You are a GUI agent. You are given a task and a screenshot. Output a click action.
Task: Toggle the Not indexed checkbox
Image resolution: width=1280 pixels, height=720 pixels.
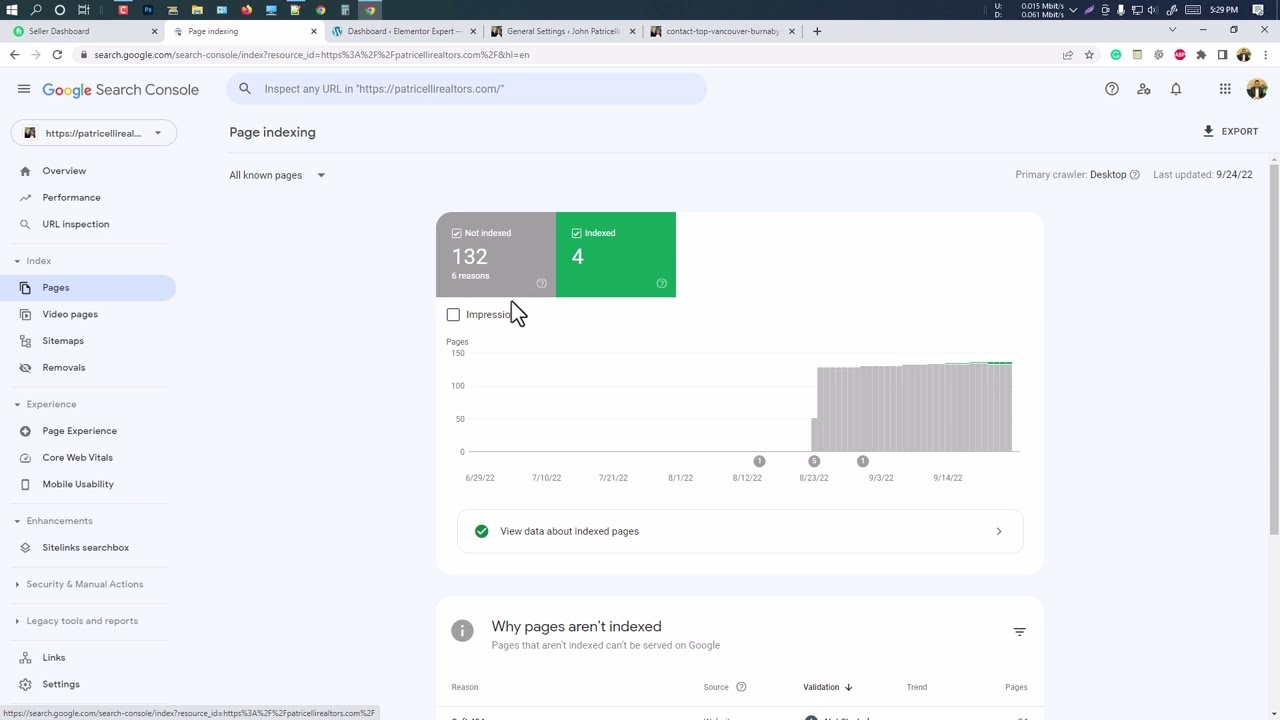click(x=456, y=233)
